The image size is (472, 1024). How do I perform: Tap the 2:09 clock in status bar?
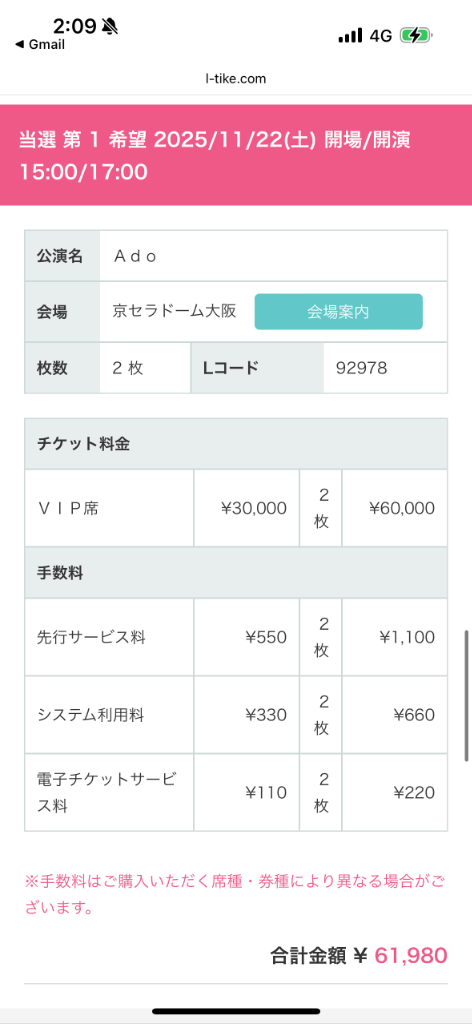(x=75, y=26)
